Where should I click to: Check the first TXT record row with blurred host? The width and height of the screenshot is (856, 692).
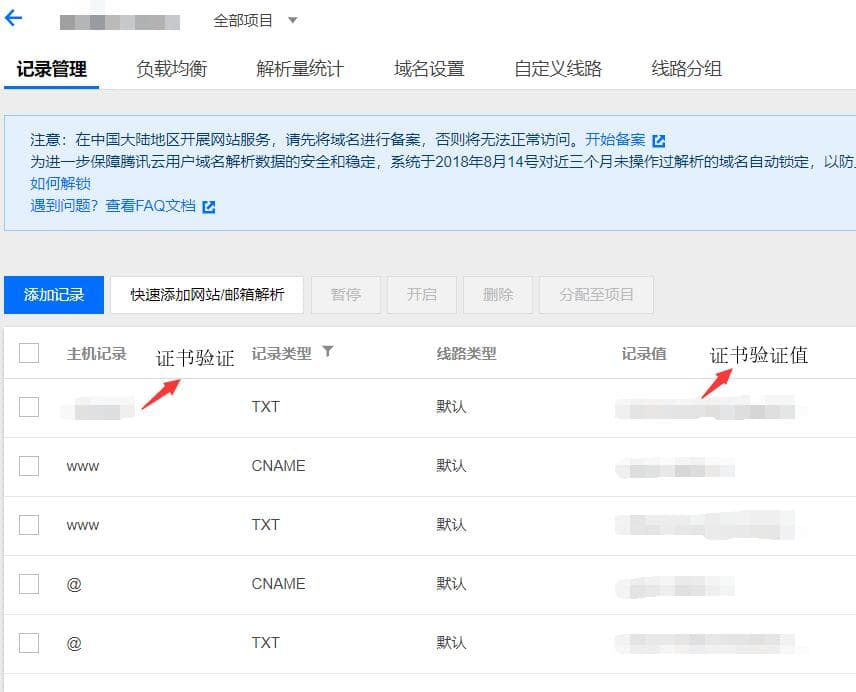[x=29, y=407]
